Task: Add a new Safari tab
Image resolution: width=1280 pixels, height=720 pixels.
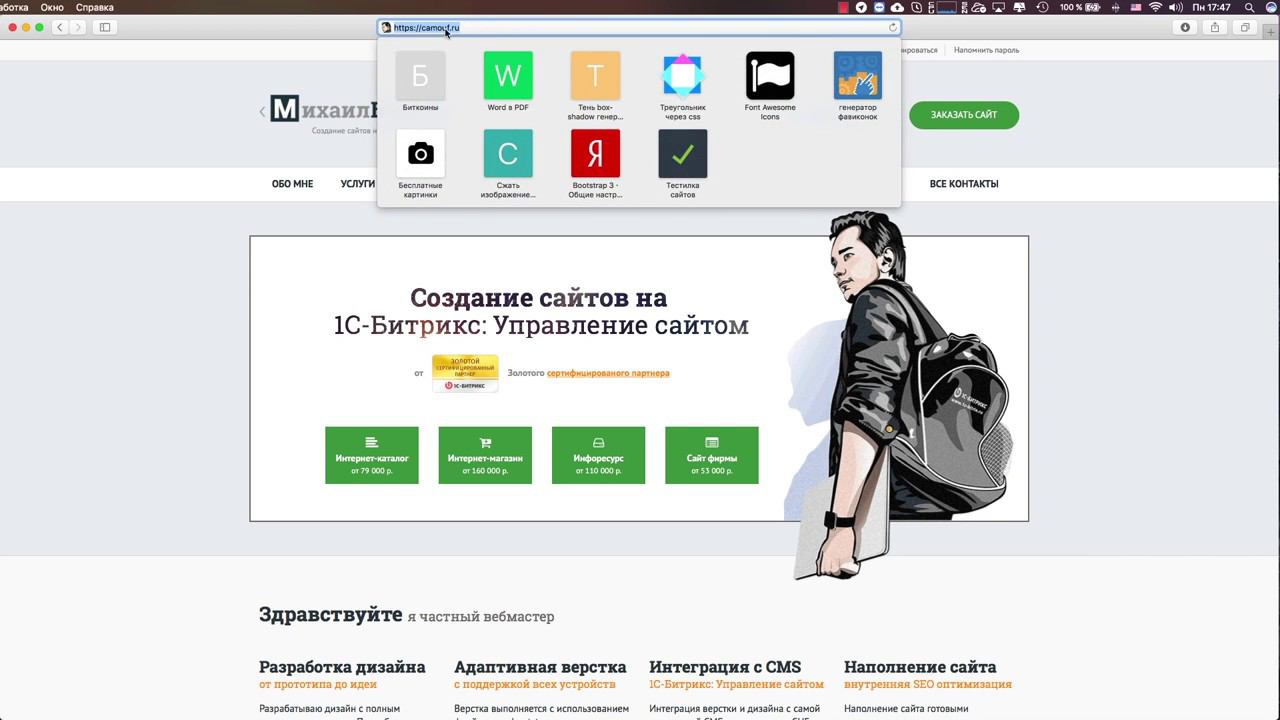Action: tap(1271, 32)
